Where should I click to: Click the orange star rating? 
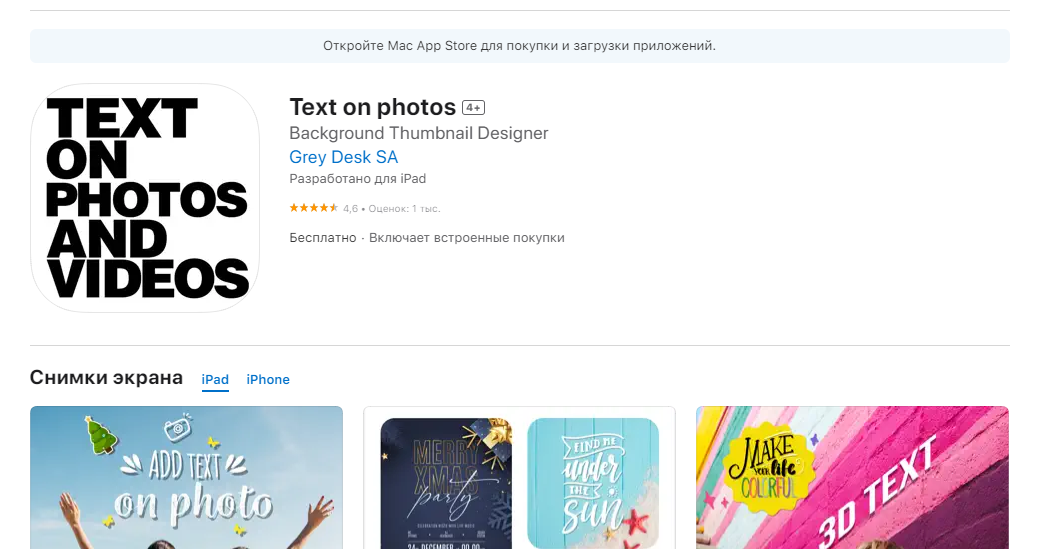314,209
